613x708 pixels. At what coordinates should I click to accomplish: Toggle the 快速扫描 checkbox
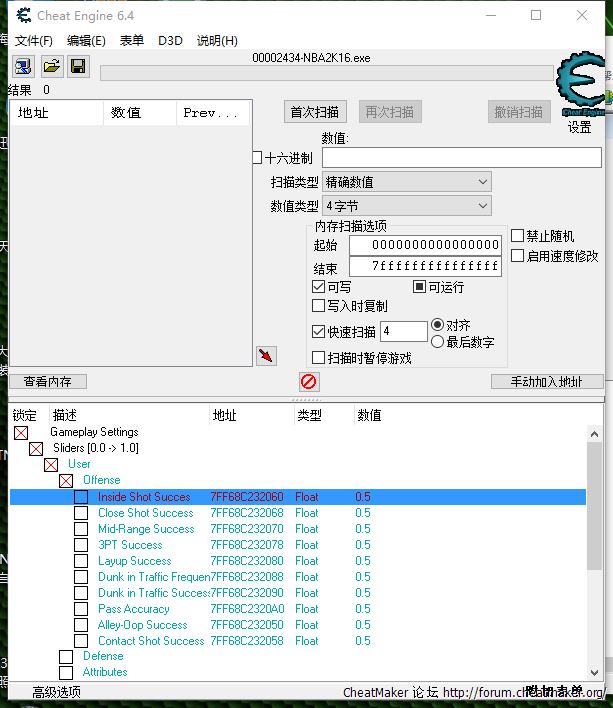click(319, 332)
